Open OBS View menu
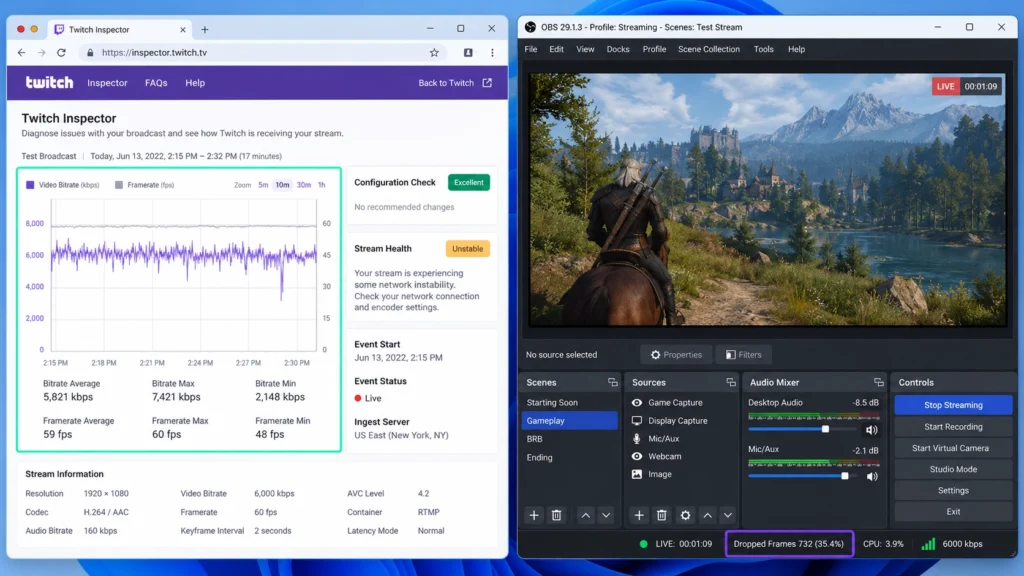 (585, 49)
